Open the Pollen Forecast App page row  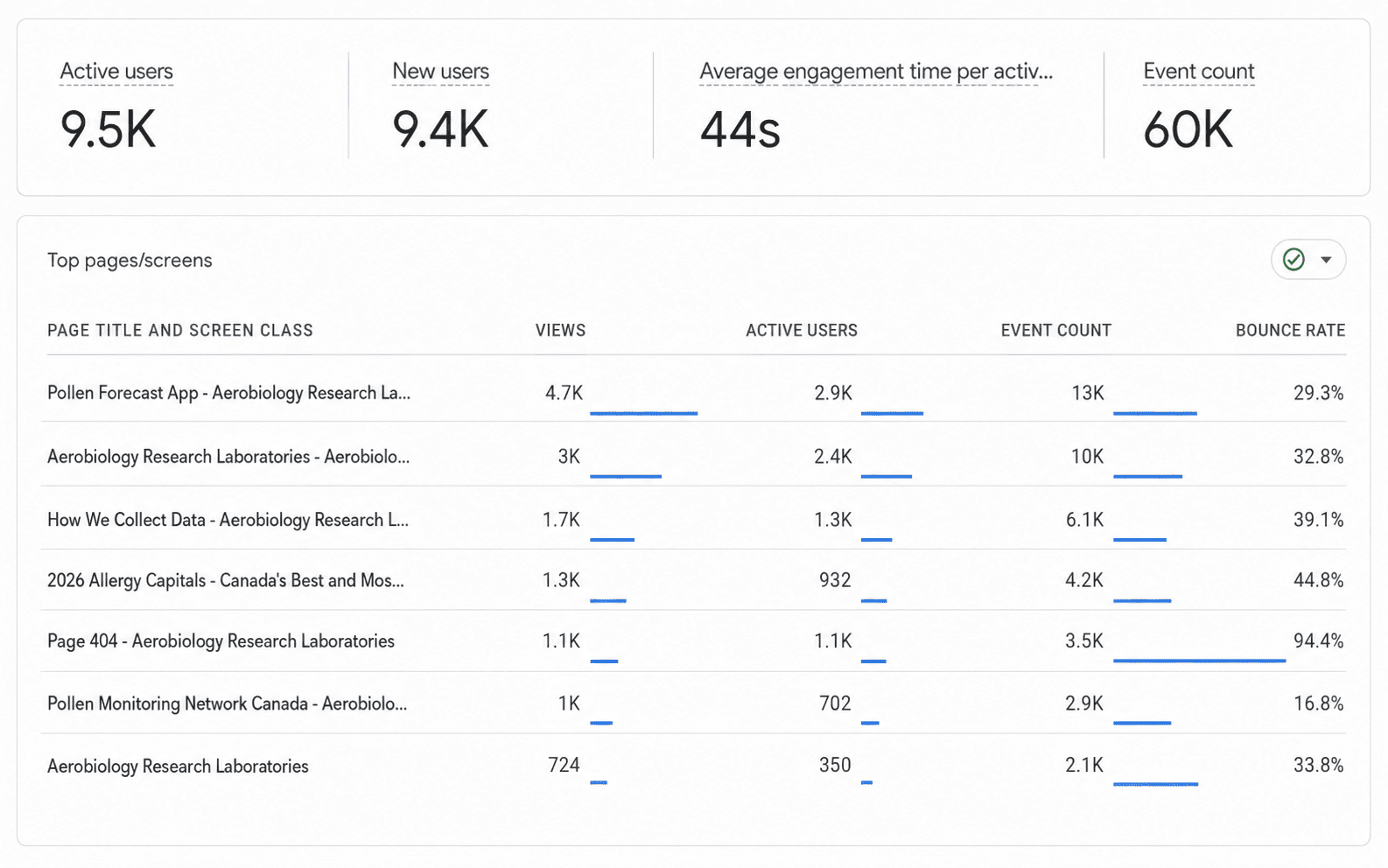pos(693,391)
